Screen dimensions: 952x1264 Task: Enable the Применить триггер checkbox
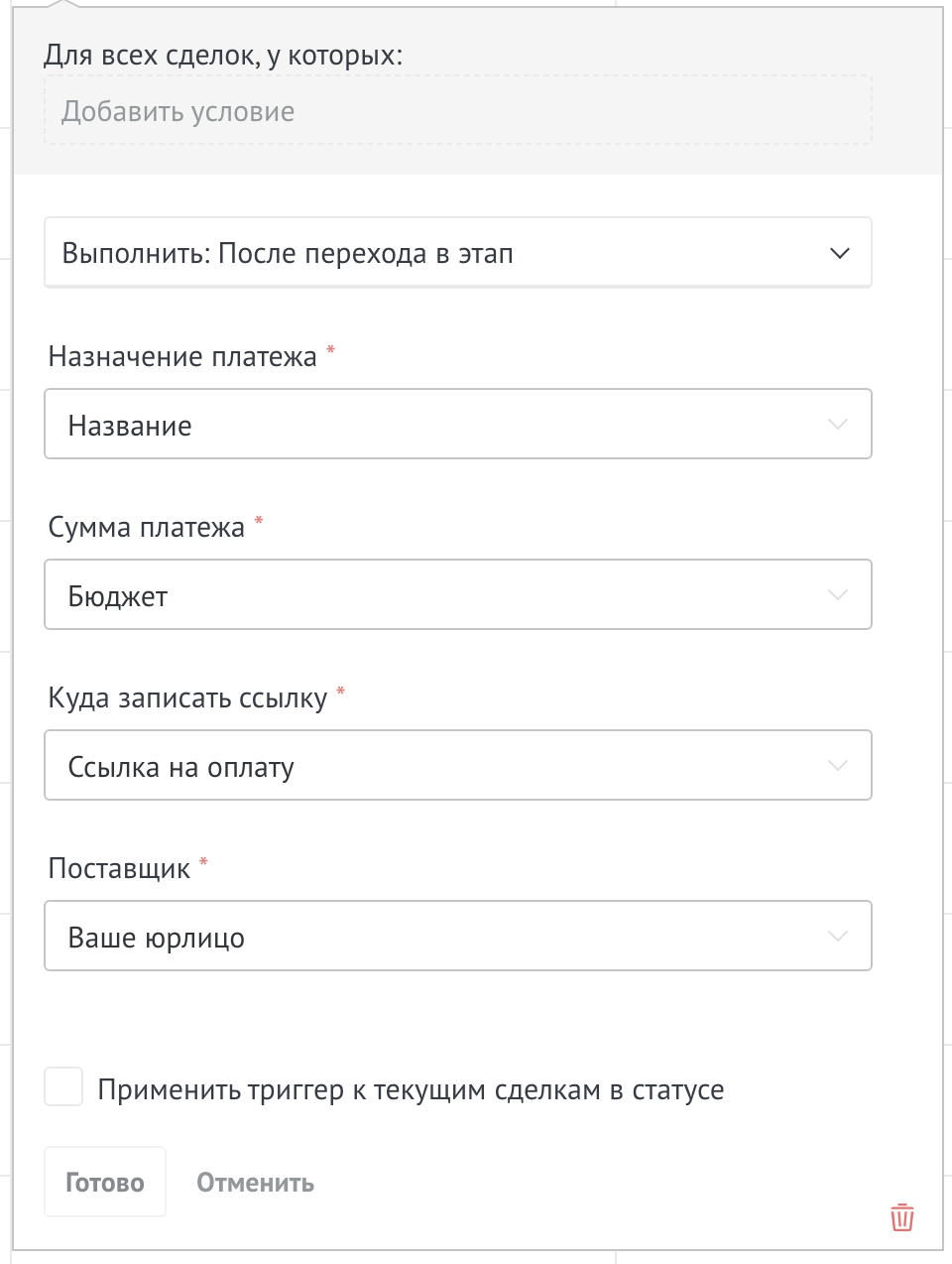pos(63,1087)
